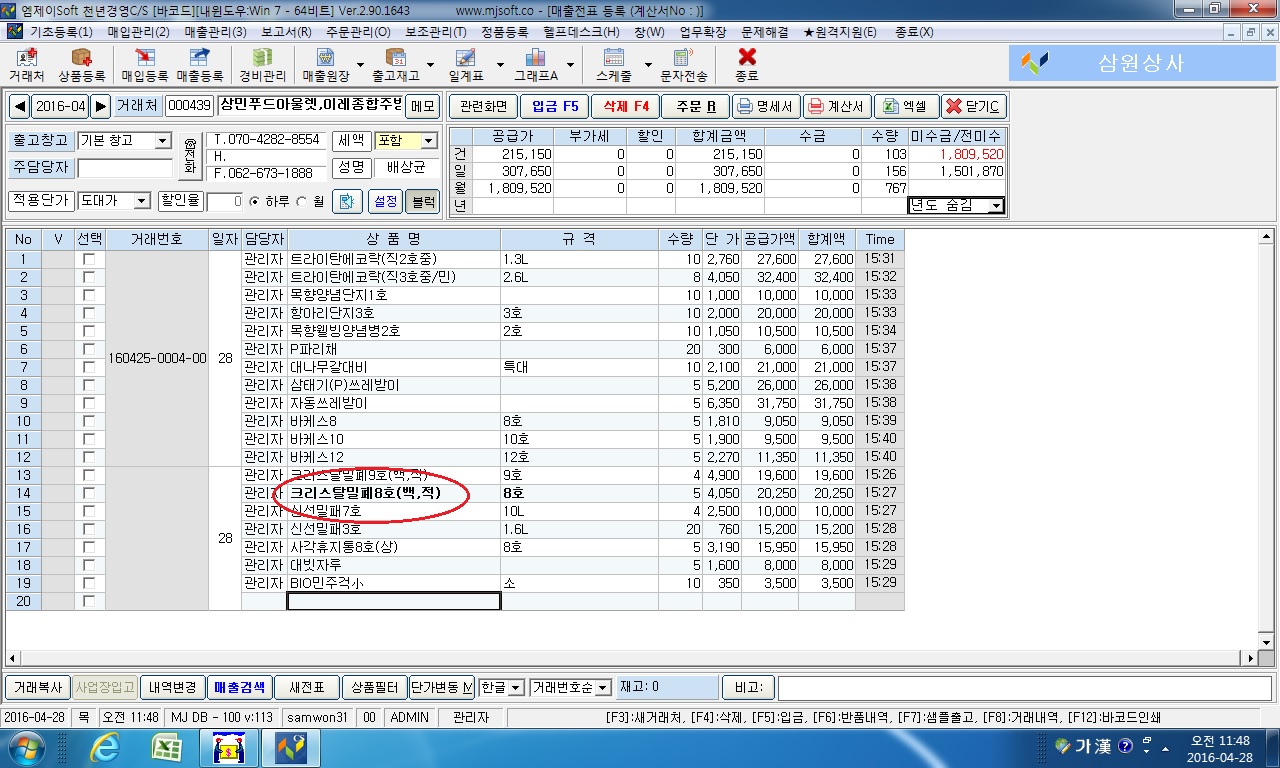Image resolution: width=1280 pixels, height=768 pixels.
Task: Export with the 엑셀 button
Action: coord(905,106)
